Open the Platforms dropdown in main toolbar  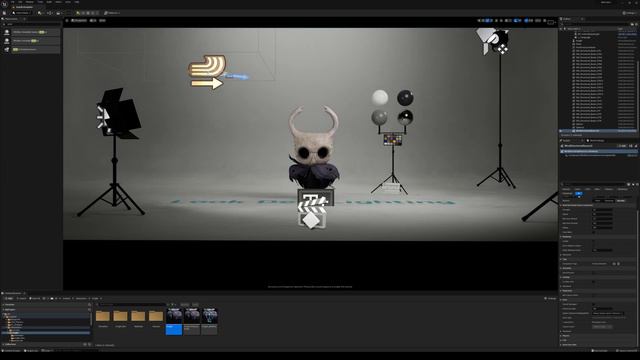(x=112, y=13)
